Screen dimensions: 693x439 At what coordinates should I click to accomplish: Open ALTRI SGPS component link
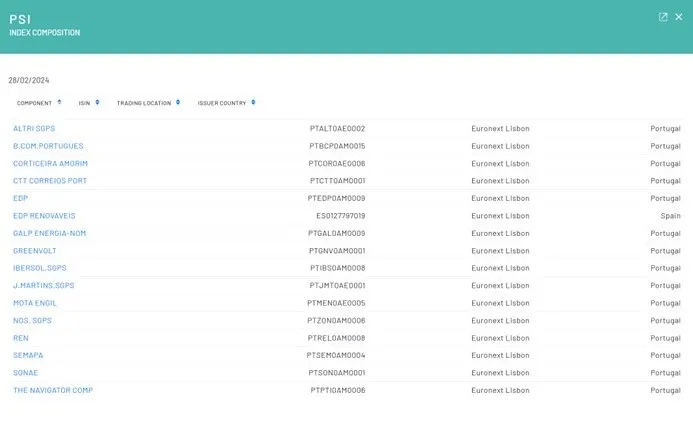coord(34,129)
